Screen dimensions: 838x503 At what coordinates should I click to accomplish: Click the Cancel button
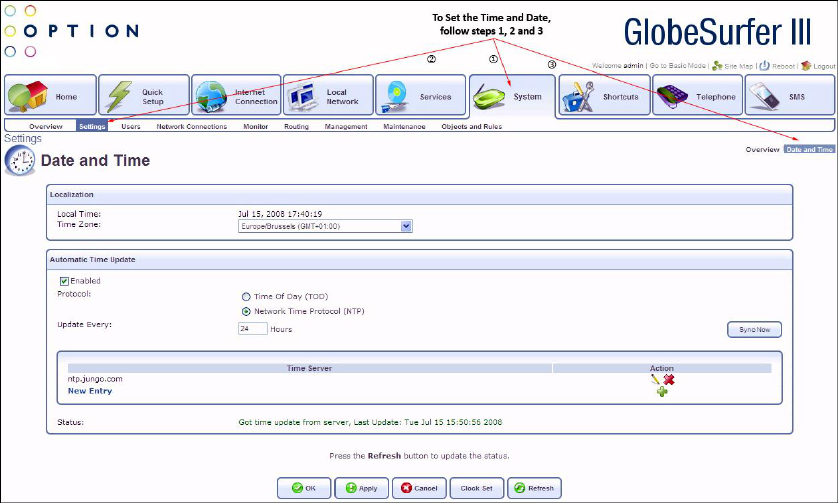419,488
